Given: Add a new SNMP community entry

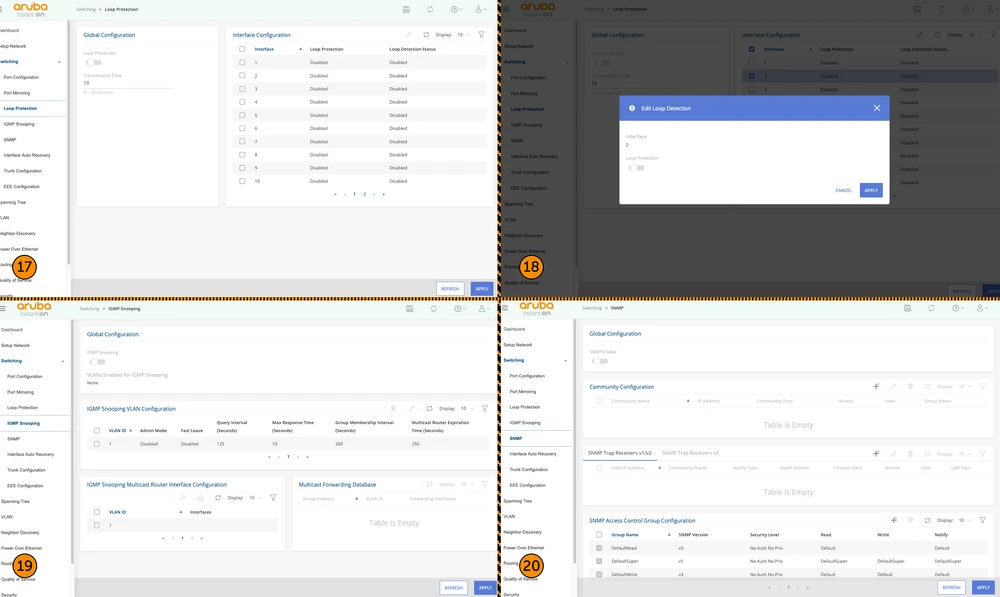Looking at the screenshot, I should [x=876, y=386].
